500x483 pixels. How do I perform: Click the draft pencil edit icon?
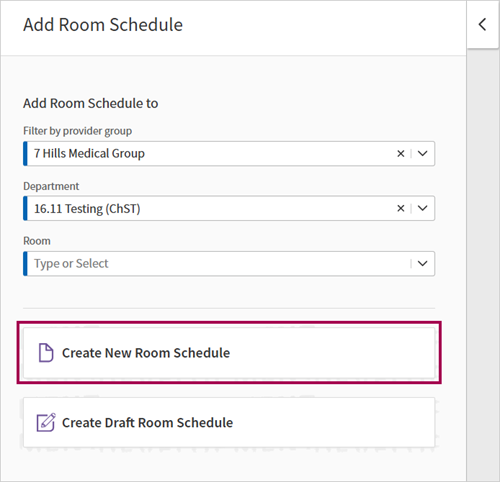[46, 422]
